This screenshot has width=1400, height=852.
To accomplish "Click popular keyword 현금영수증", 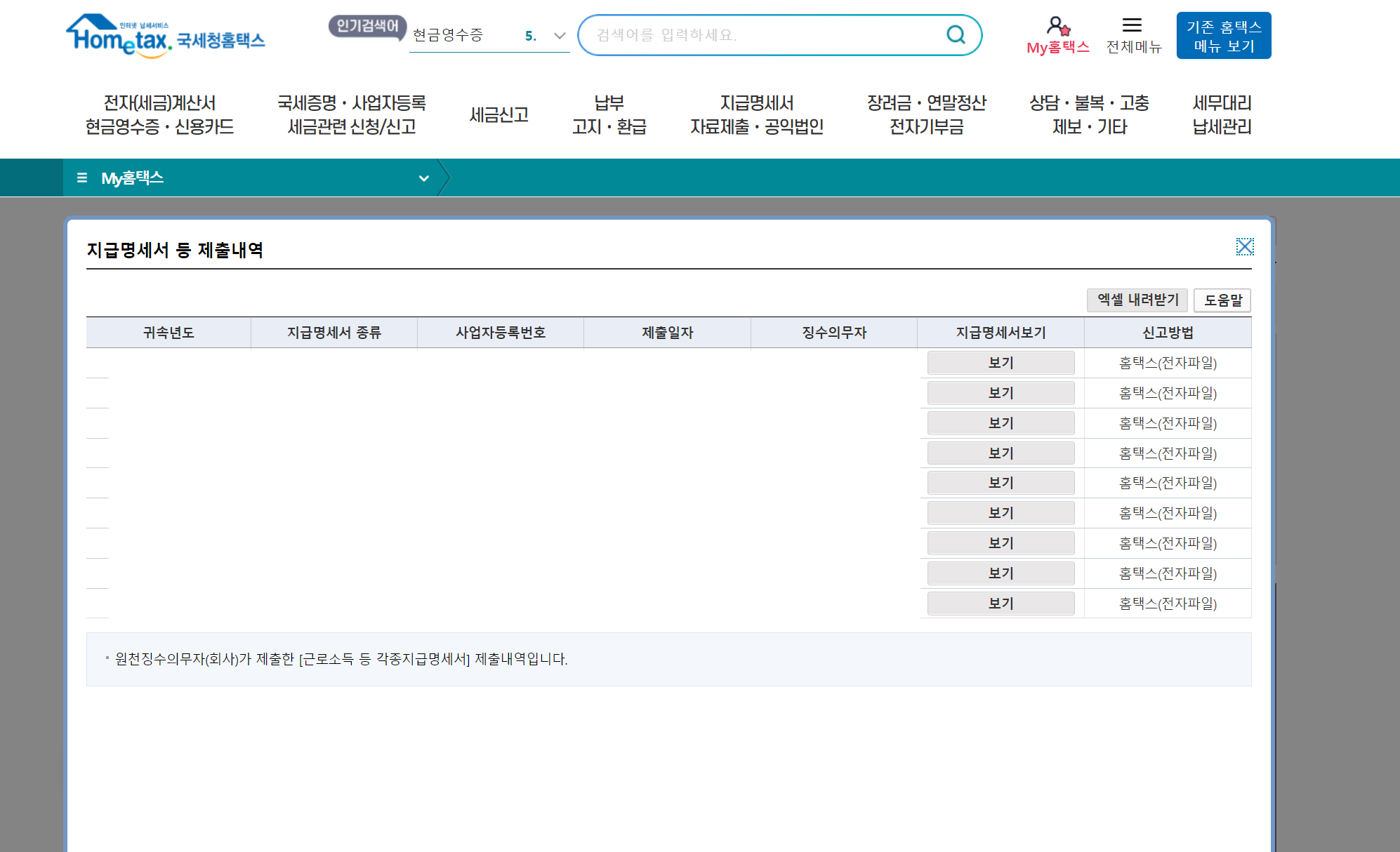I will 448,35.
